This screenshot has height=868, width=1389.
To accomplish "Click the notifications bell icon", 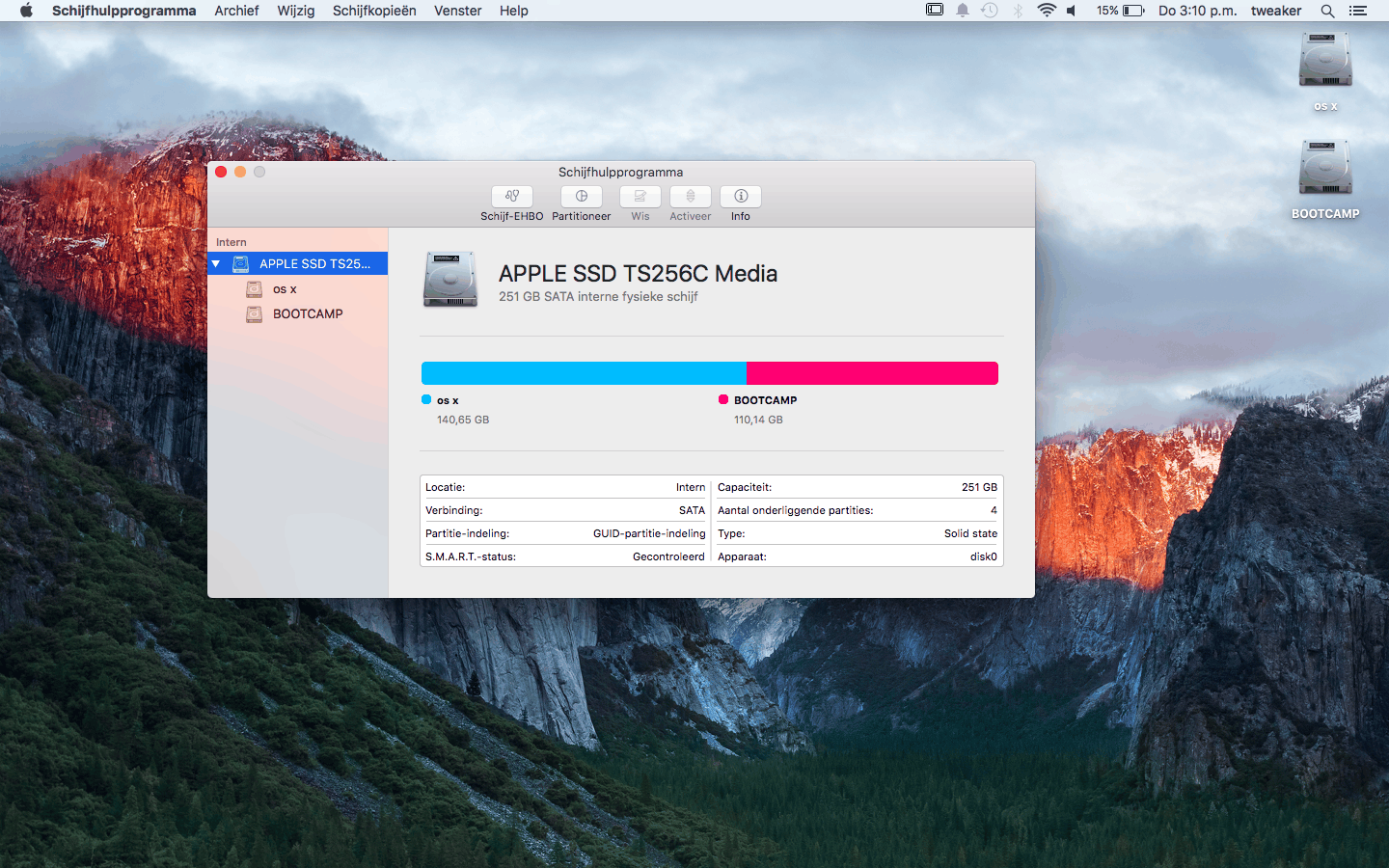I will coord(963,11).
